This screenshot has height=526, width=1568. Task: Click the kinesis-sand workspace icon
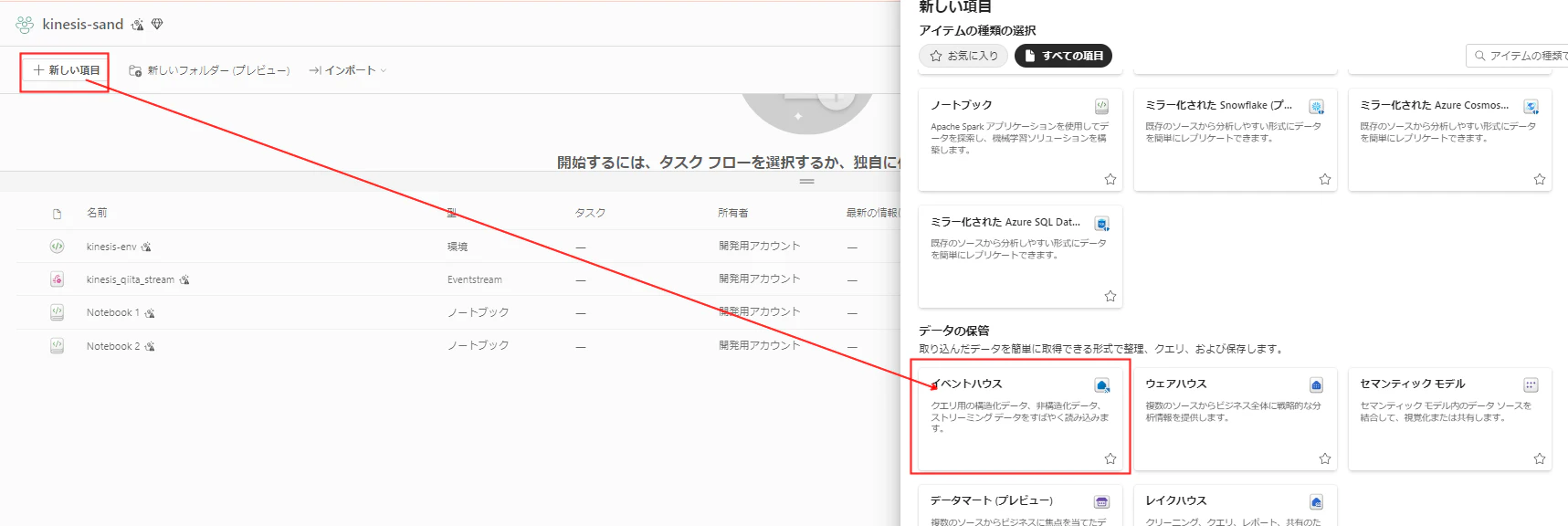(25, 25)
